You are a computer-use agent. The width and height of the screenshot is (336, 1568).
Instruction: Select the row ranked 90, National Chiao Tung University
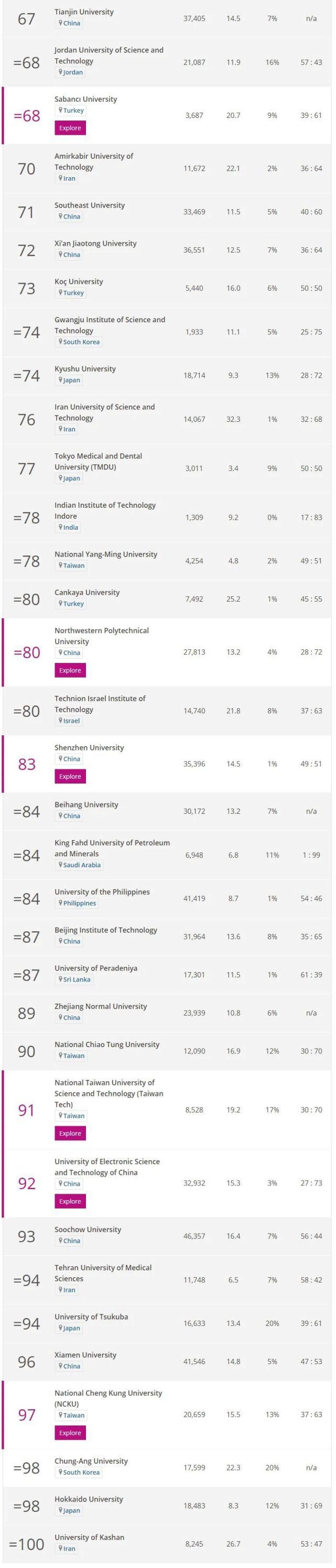coord(107,1044)
